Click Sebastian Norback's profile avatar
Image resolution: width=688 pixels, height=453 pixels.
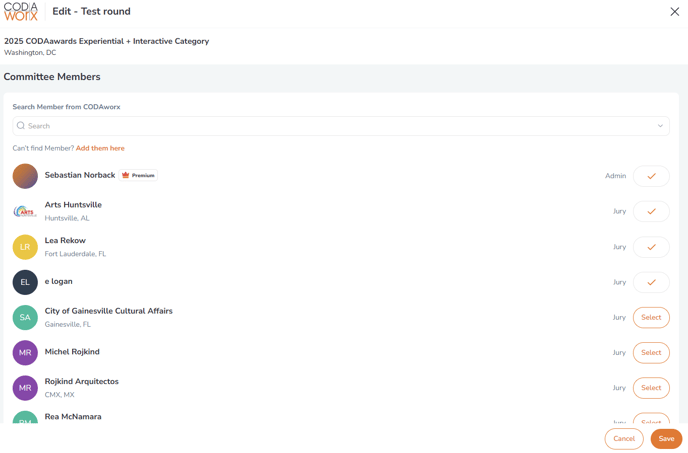25,176
